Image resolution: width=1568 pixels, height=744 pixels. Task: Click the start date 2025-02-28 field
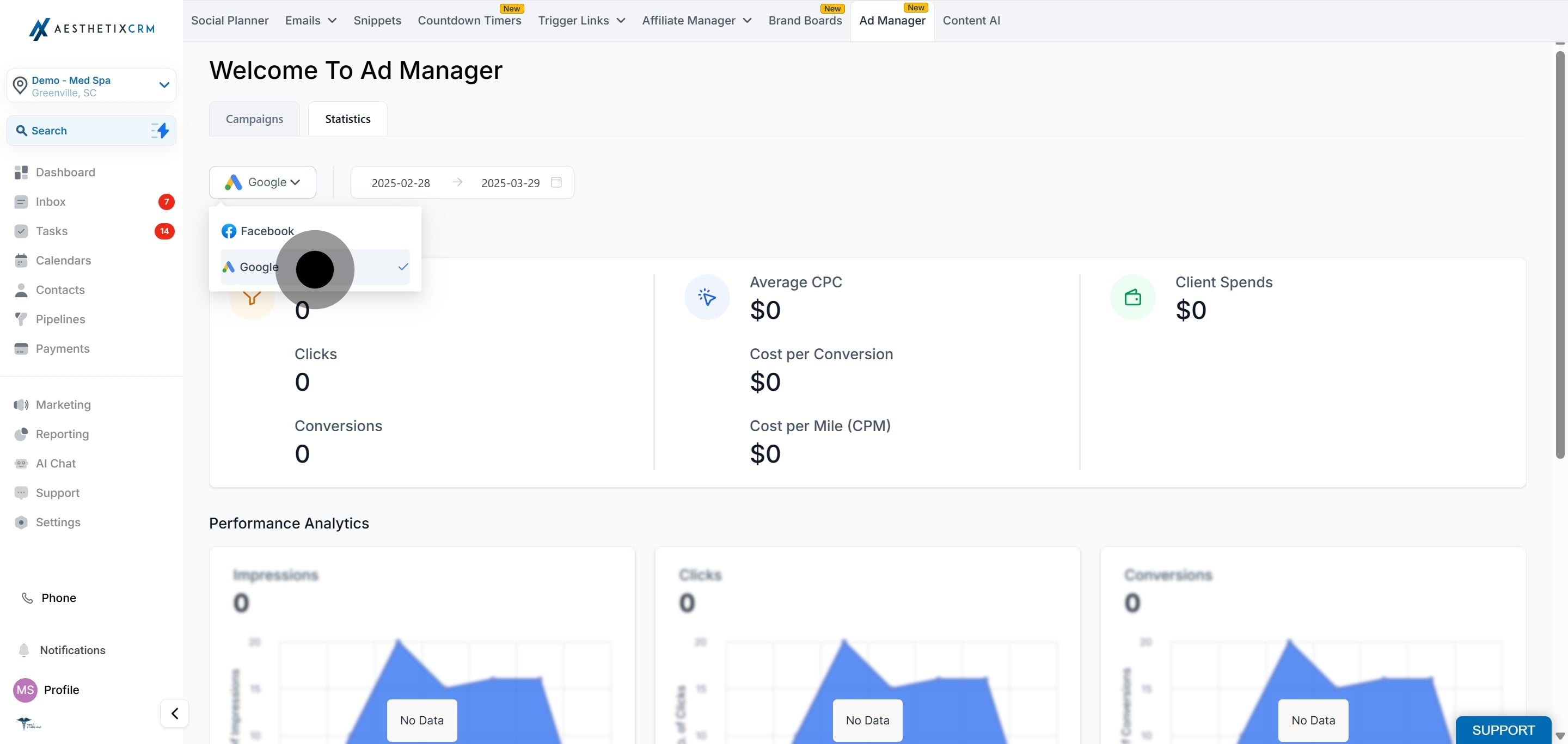(x=401, y=183)
